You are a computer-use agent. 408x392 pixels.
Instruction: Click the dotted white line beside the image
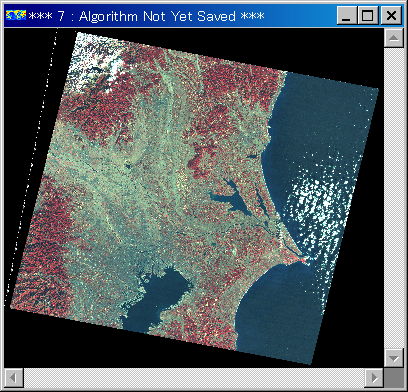pos(31,167)
